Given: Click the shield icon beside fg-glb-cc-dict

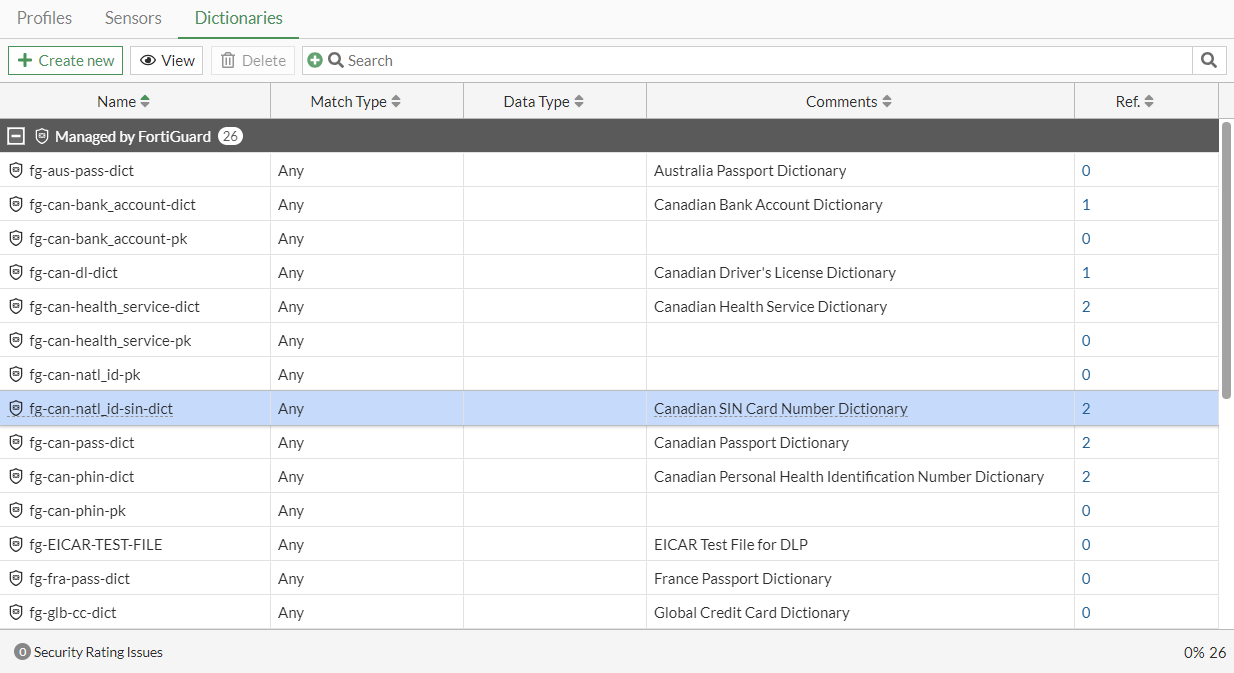Looking at the screenshot, I should point(15,612).
